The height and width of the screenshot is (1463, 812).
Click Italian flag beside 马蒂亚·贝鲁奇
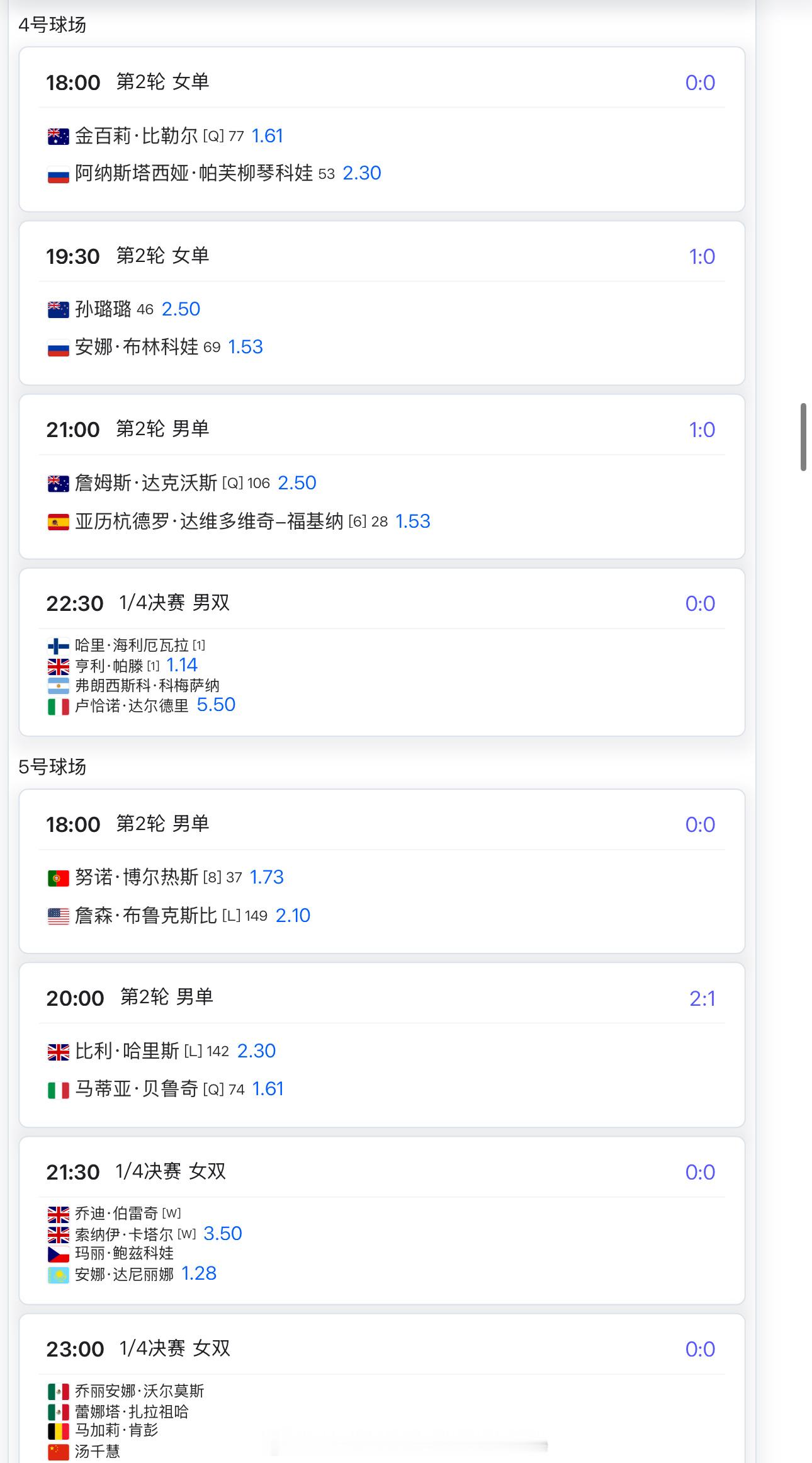point(59,1090)
